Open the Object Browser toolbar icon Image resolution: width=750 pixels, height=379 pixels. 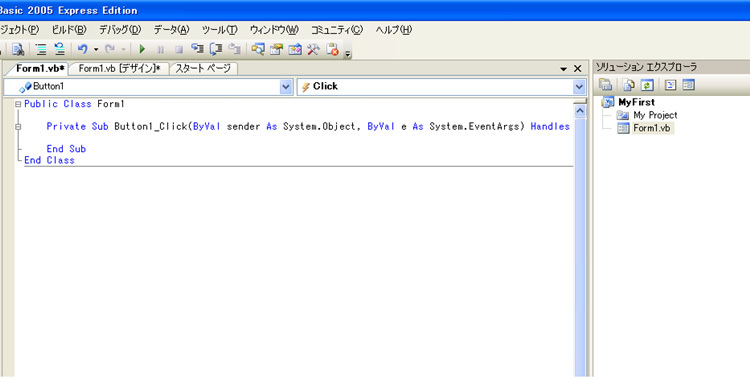point(295,49)
